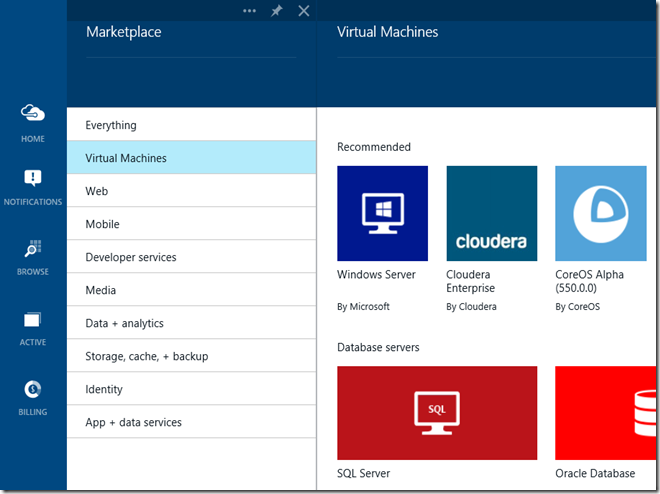660x494 pixels.
Task: Open the ellipsis more options menu
Action: 250,11
